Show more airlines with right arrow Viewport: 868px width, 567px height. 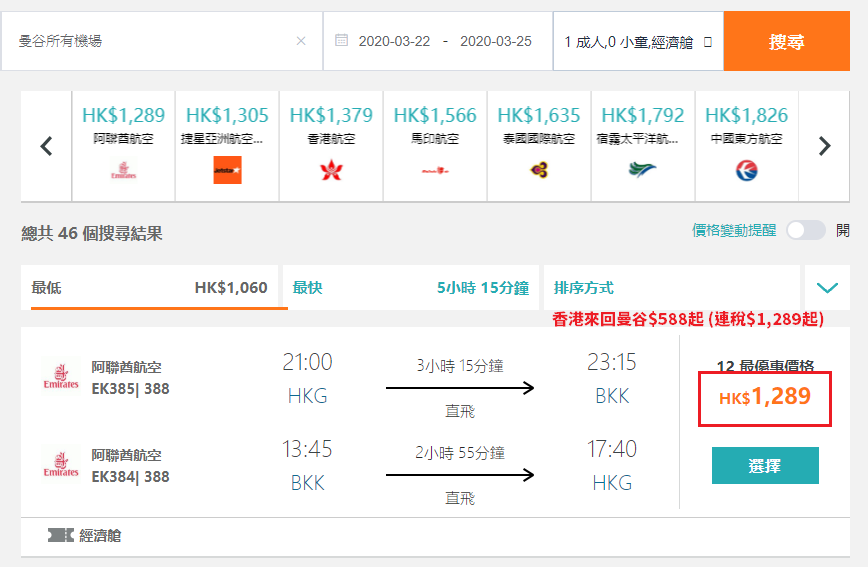pyautogui.click(x=824, y=146)
